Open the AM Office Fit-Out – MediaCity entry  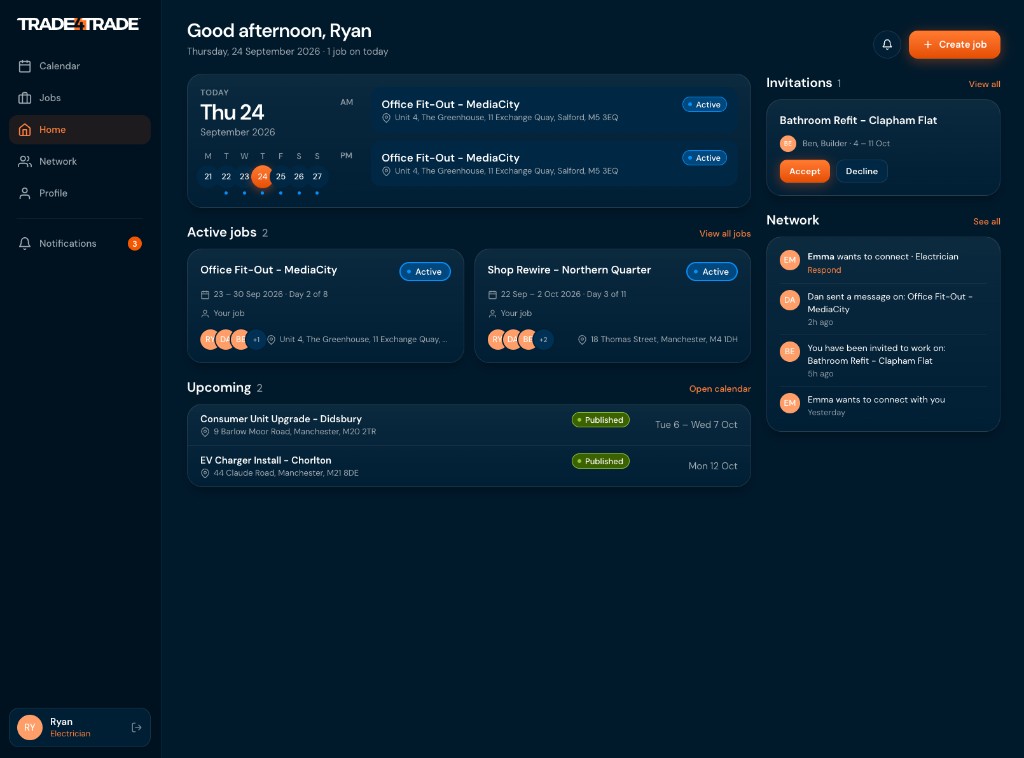click(x=554, y=110)
